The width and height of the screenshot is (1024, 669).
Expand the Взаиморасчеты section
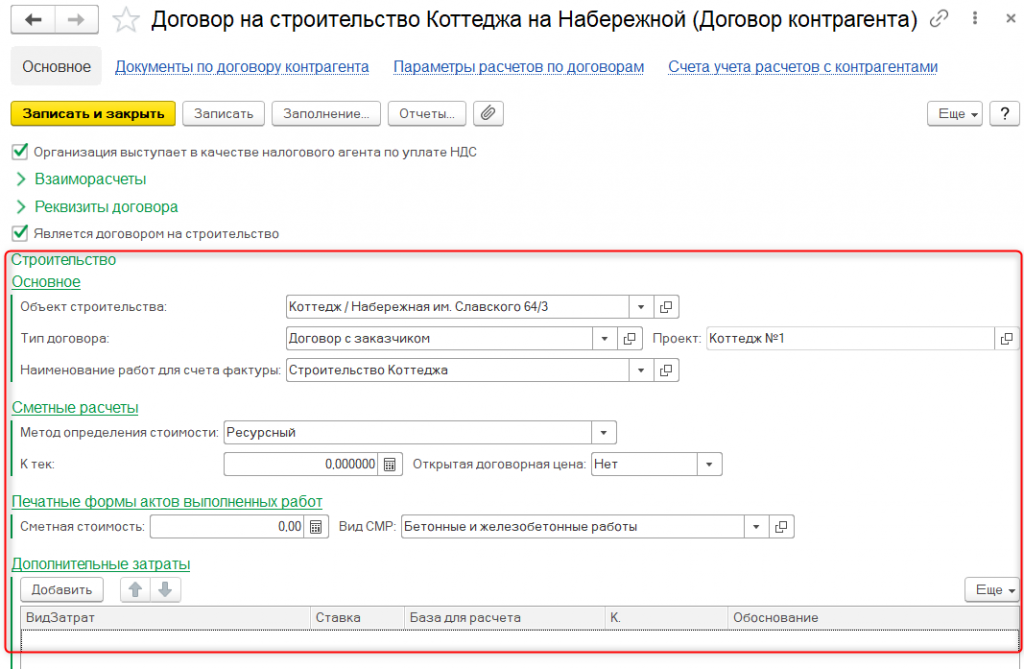point(90,179)
